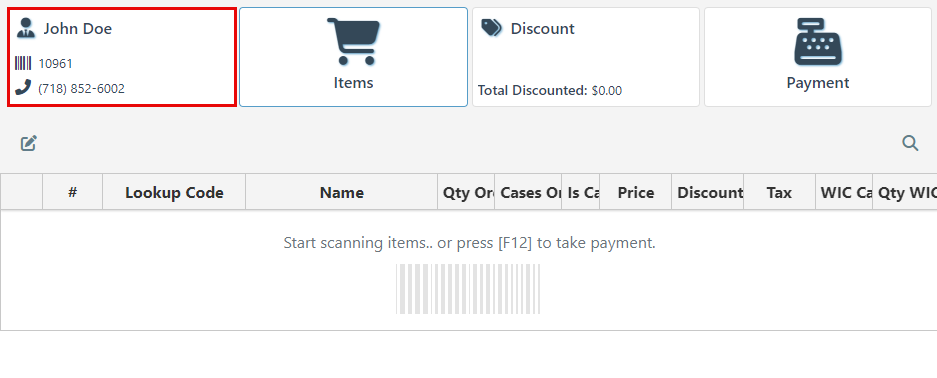
Task: Click the Total Discounted amount
Action: (x=607, y=91)
